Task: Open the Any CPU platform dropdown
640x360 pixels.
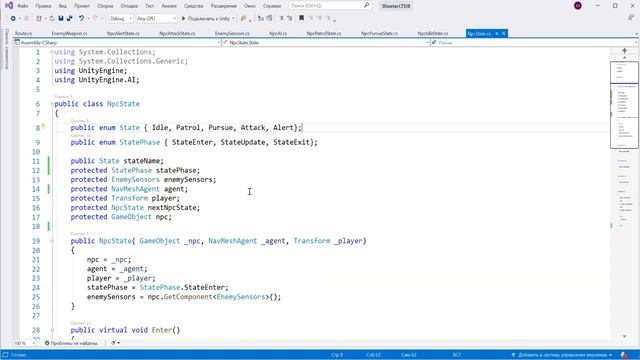Action: tap(156, 18)
